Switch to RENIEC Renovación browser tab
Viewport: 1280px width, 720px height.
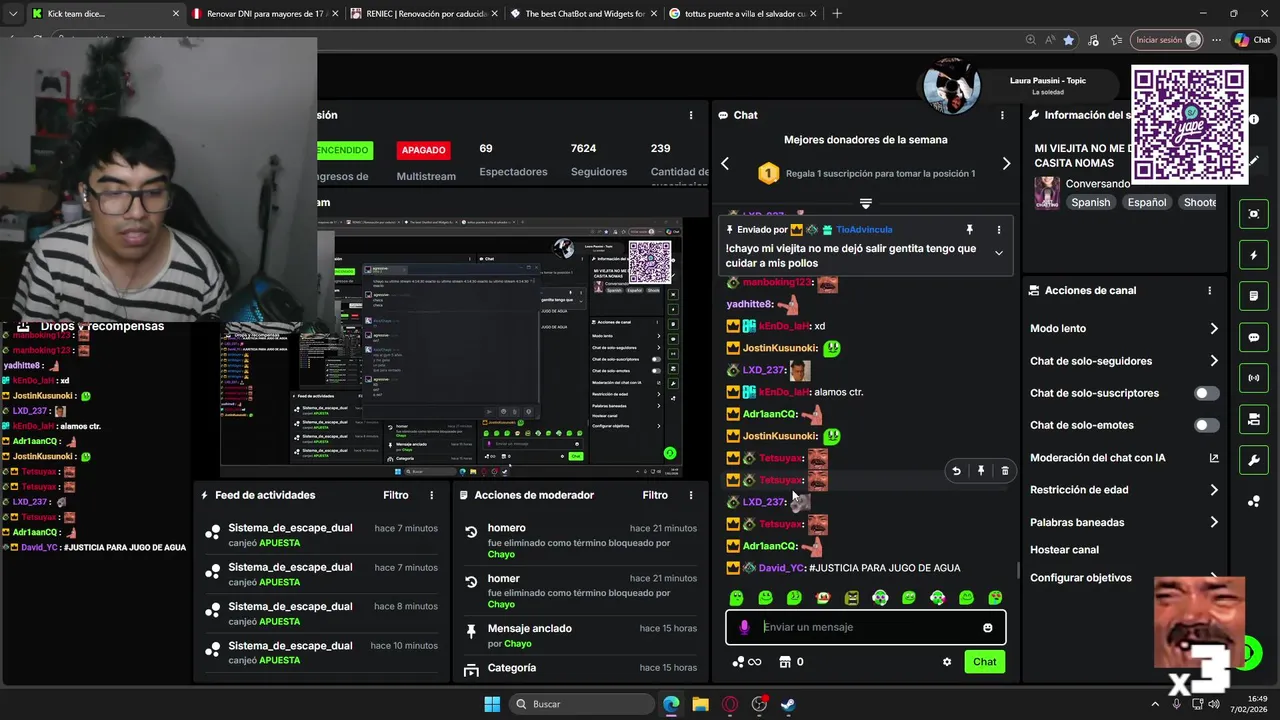click(x=423, y=14)
